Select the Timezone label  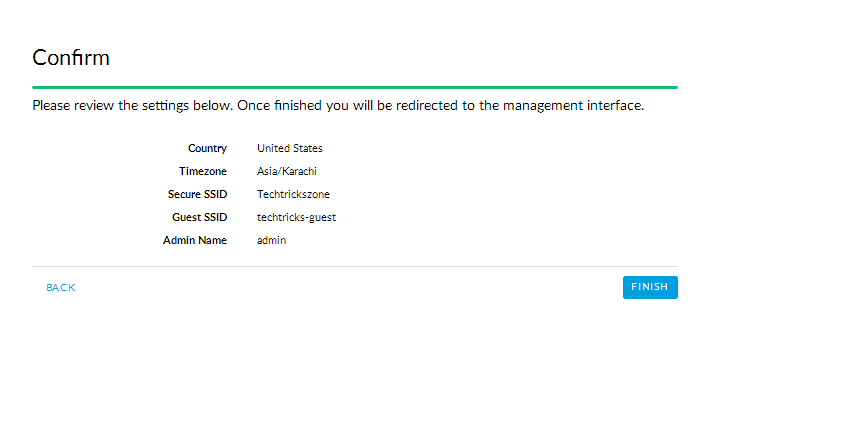[x=203, y=171]
